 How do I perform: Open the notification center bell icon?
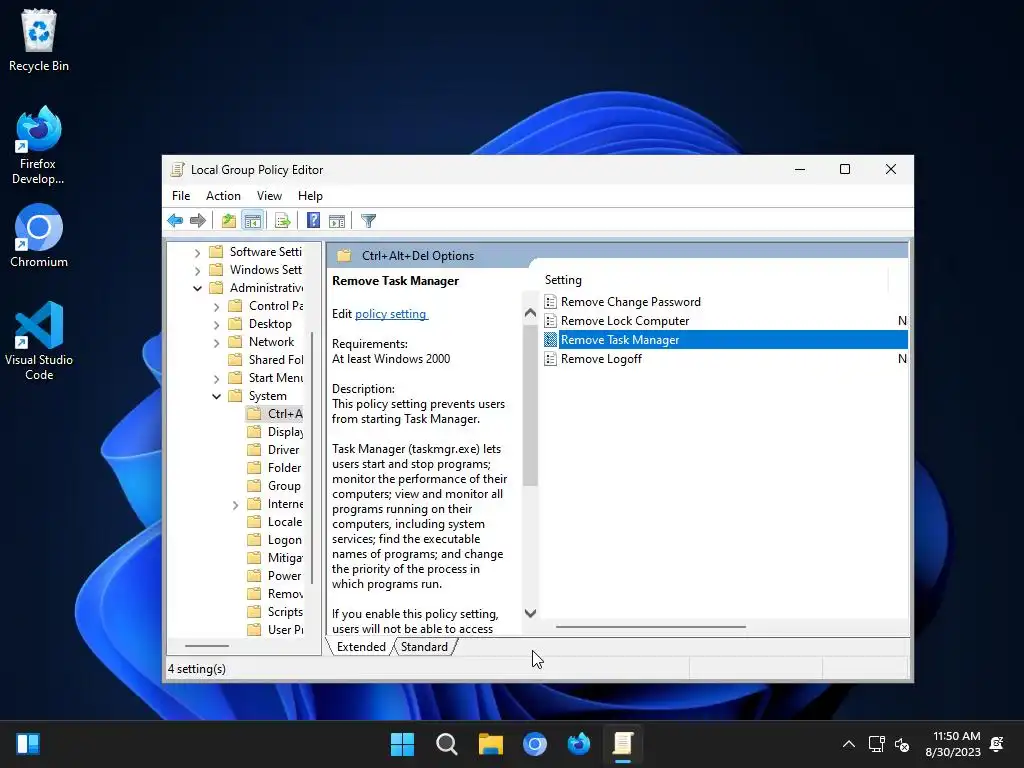click(997, 744)
